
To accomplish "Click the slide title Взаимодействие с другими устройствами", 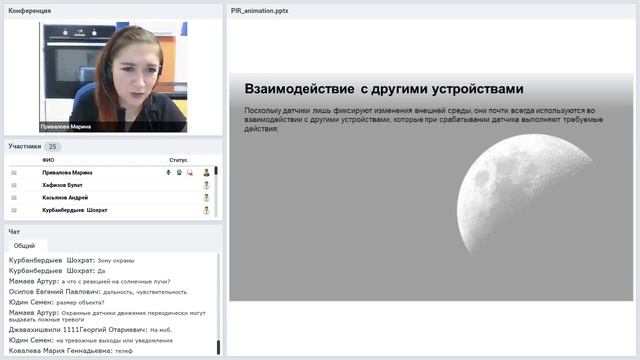I will [384, 89].
